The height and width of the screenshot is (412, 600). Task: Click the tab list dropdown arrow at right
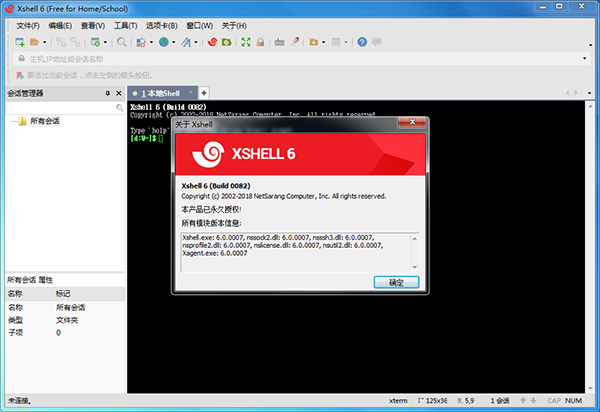(x=589, y=93)
